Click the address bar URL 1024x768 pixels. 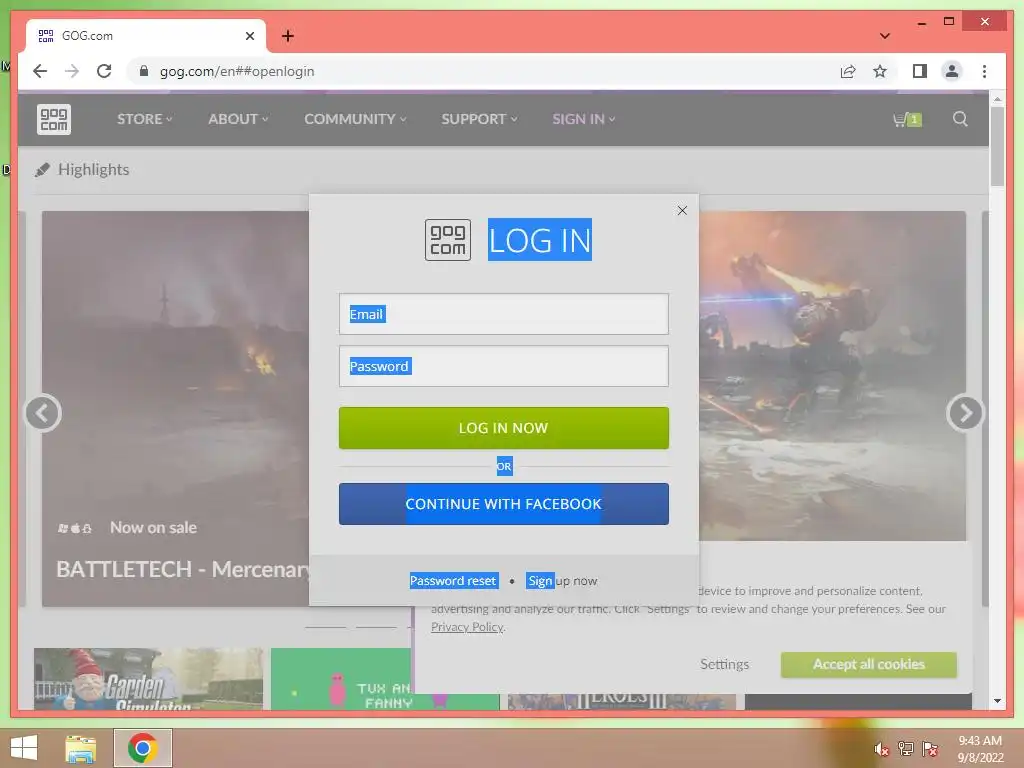(237, 71)
